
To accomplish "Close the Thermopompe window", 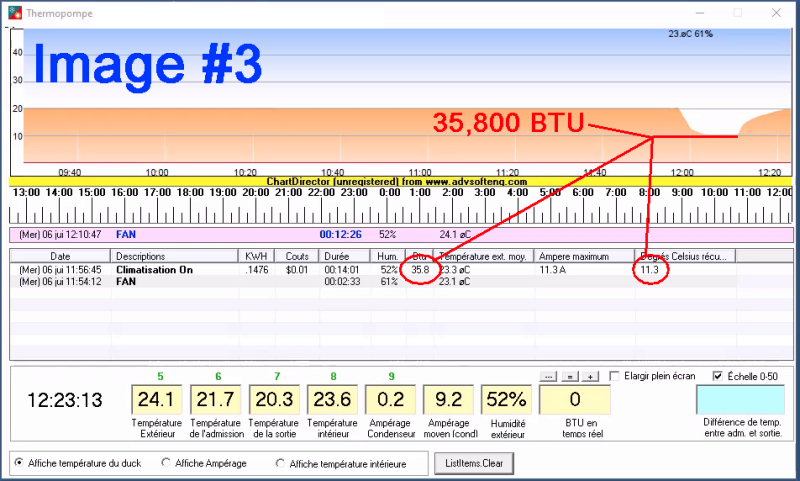I will coord(776,13).
